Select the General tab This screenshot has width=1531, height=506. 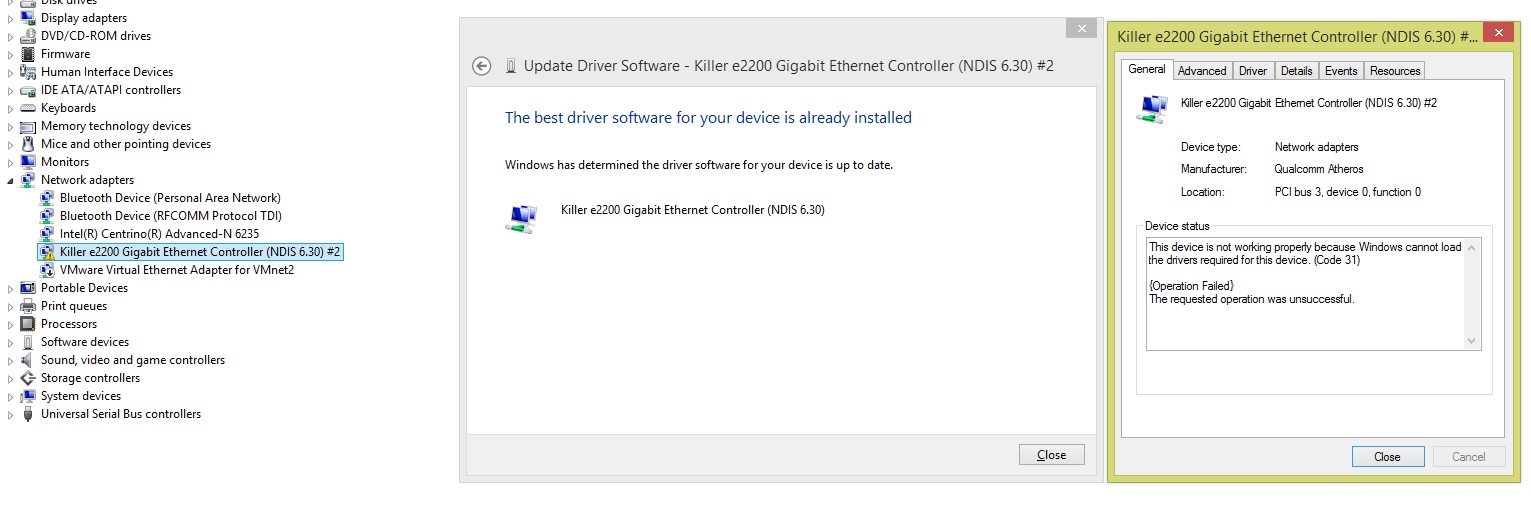coord(1147,69)
